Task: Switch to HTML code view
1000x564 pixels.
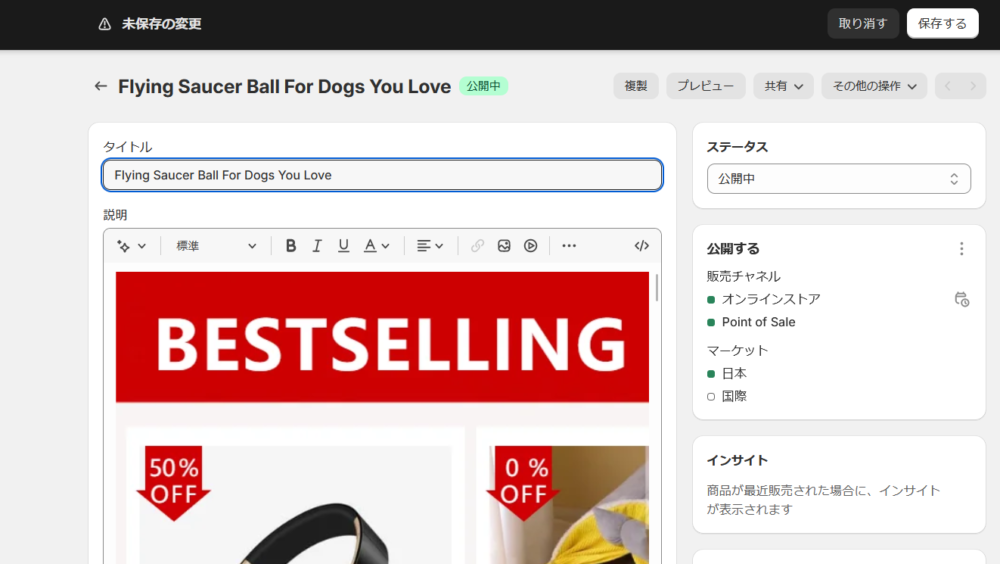Action: click(x=642, y=246)
